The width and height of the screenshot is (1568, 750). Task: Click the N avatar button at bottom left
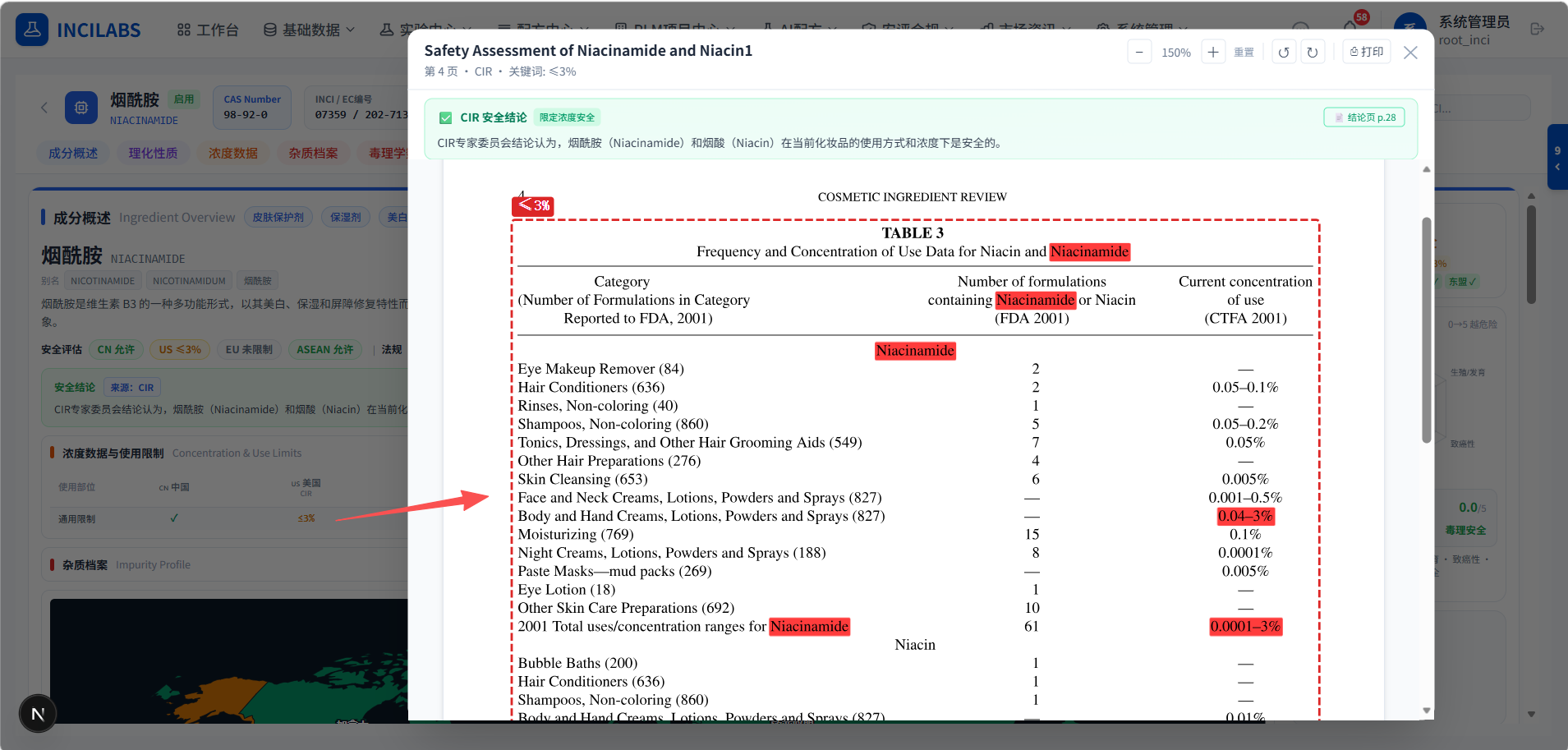pos(38,714)
